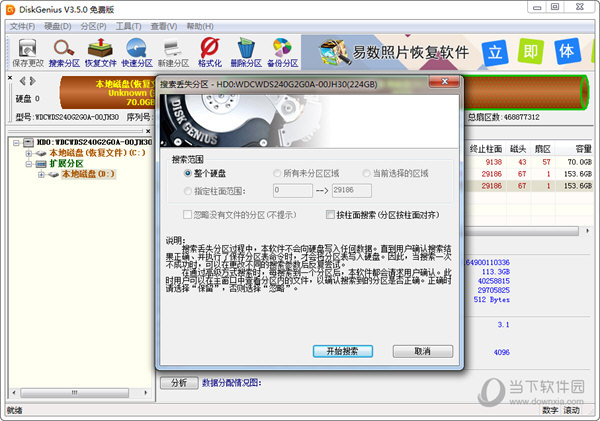Click the previous disk arrow
The height and width of the screenshot is (421, 600).
pyautogui.click(x=23, y=81)
